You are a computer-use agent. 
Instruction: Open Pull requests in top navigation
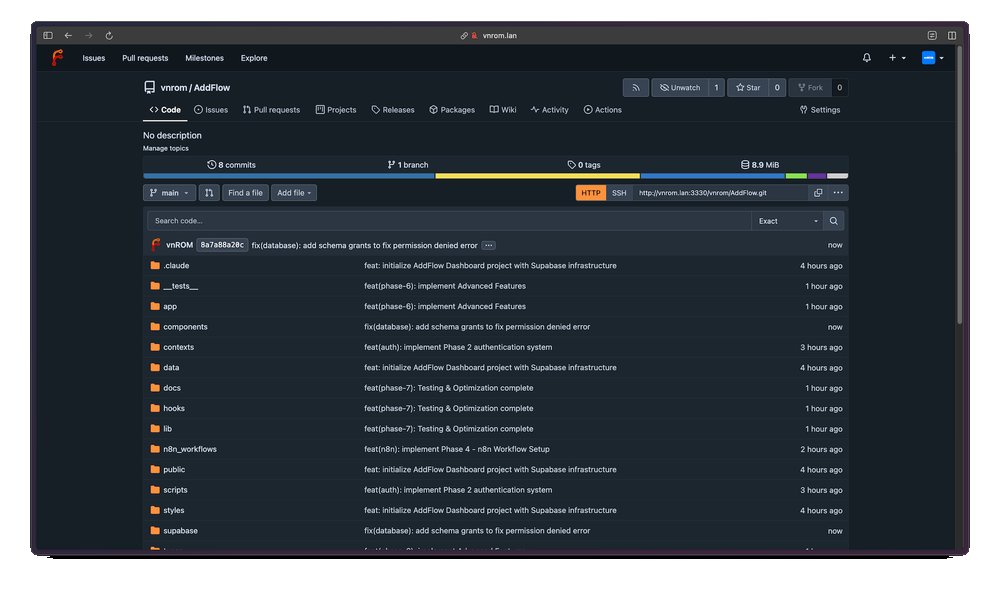tap(145, 58)
